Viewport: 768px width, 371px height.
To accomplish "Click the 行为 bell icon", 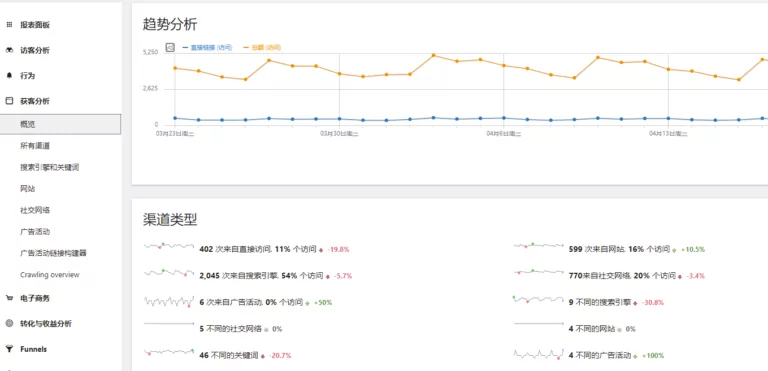I will click(x=9, y=75).
